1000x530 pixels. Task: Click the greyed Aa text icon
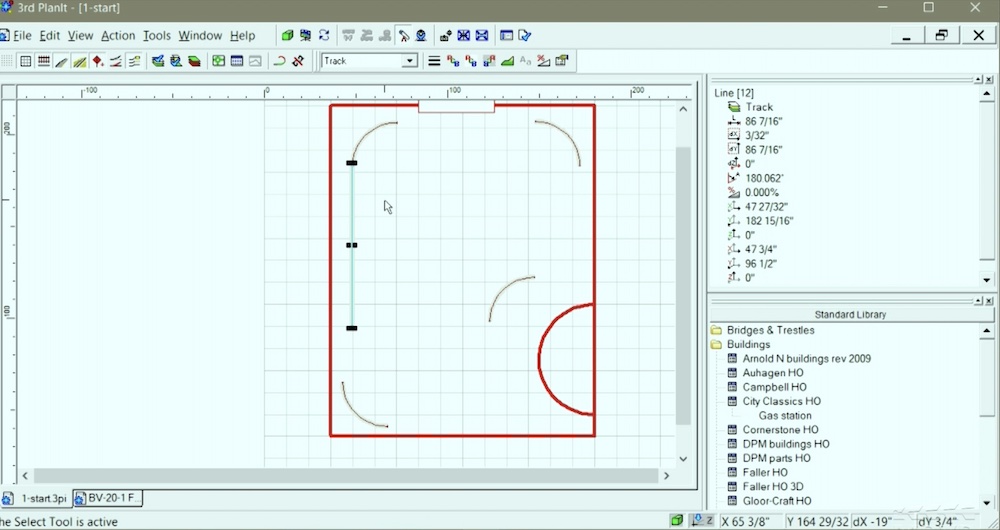click(x=526, y=61)
